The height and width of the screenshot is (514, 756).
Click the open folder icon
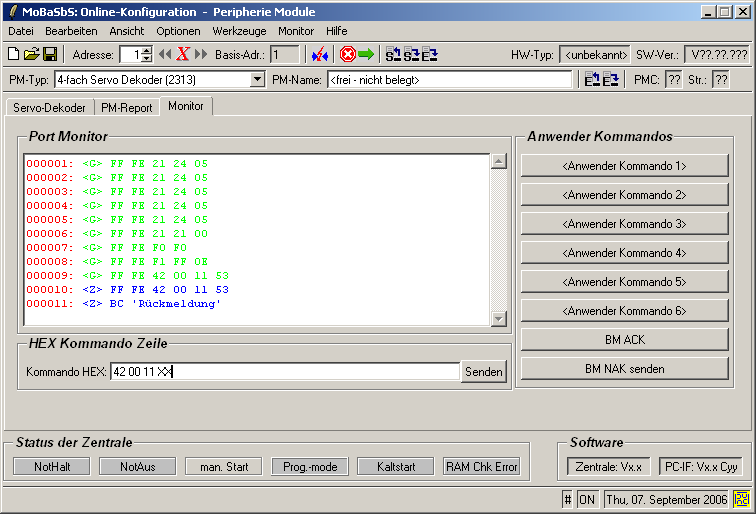coord(31,54)
